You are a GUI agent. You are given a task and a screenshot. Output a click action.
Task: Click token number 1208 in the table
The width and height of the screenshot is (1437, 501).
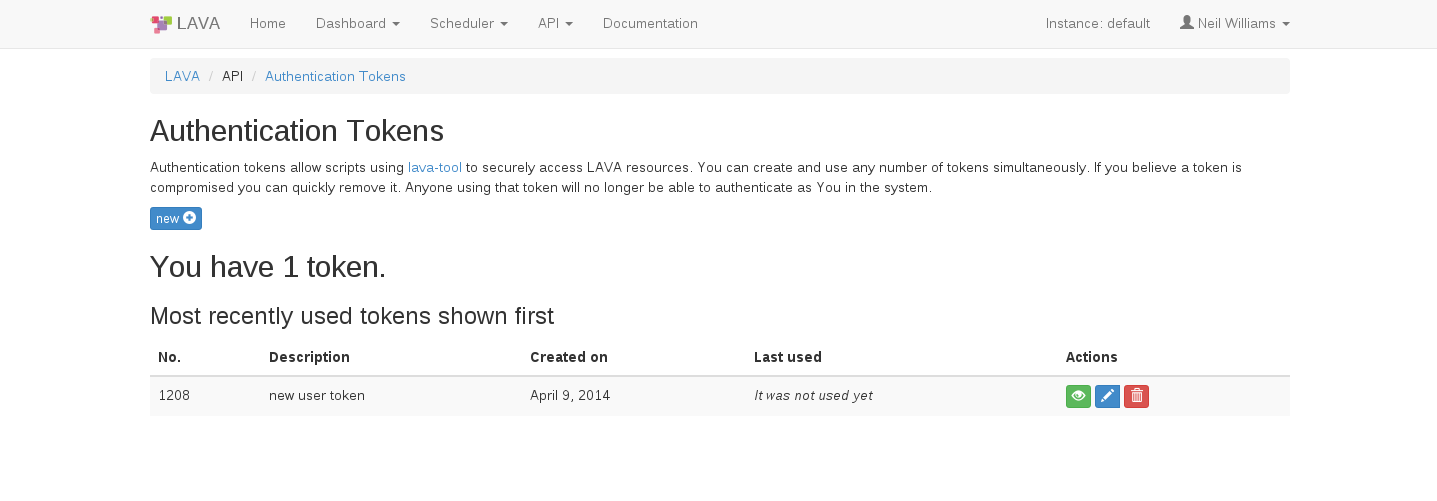pos(174,395)
